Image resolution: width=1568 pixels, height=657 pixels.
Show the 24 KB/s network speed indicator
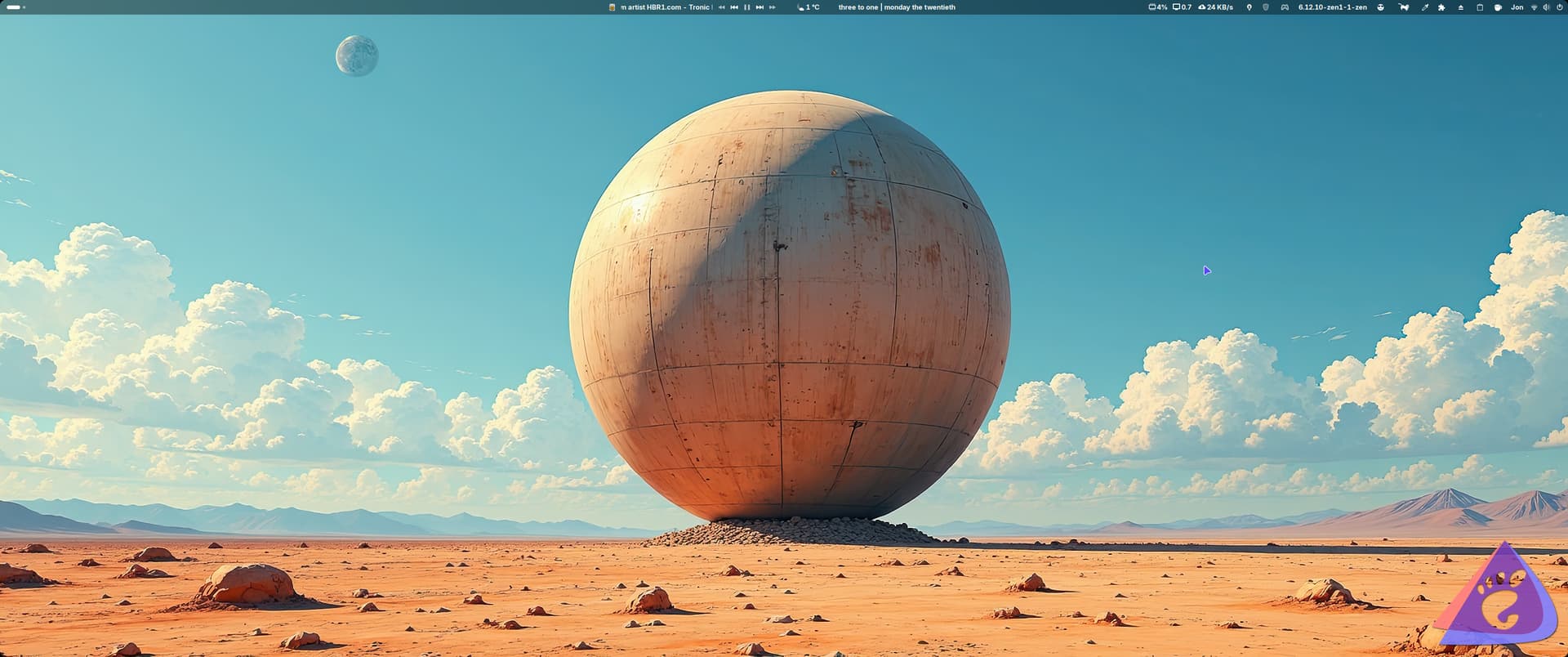[1216, 7]
